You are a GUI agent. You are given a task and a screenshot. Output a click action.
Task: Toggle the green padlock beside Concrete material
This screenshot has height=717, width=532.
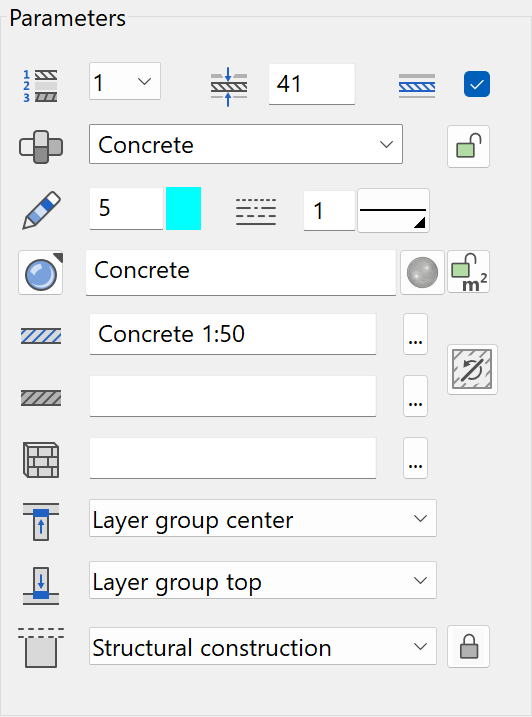point(468,146)
